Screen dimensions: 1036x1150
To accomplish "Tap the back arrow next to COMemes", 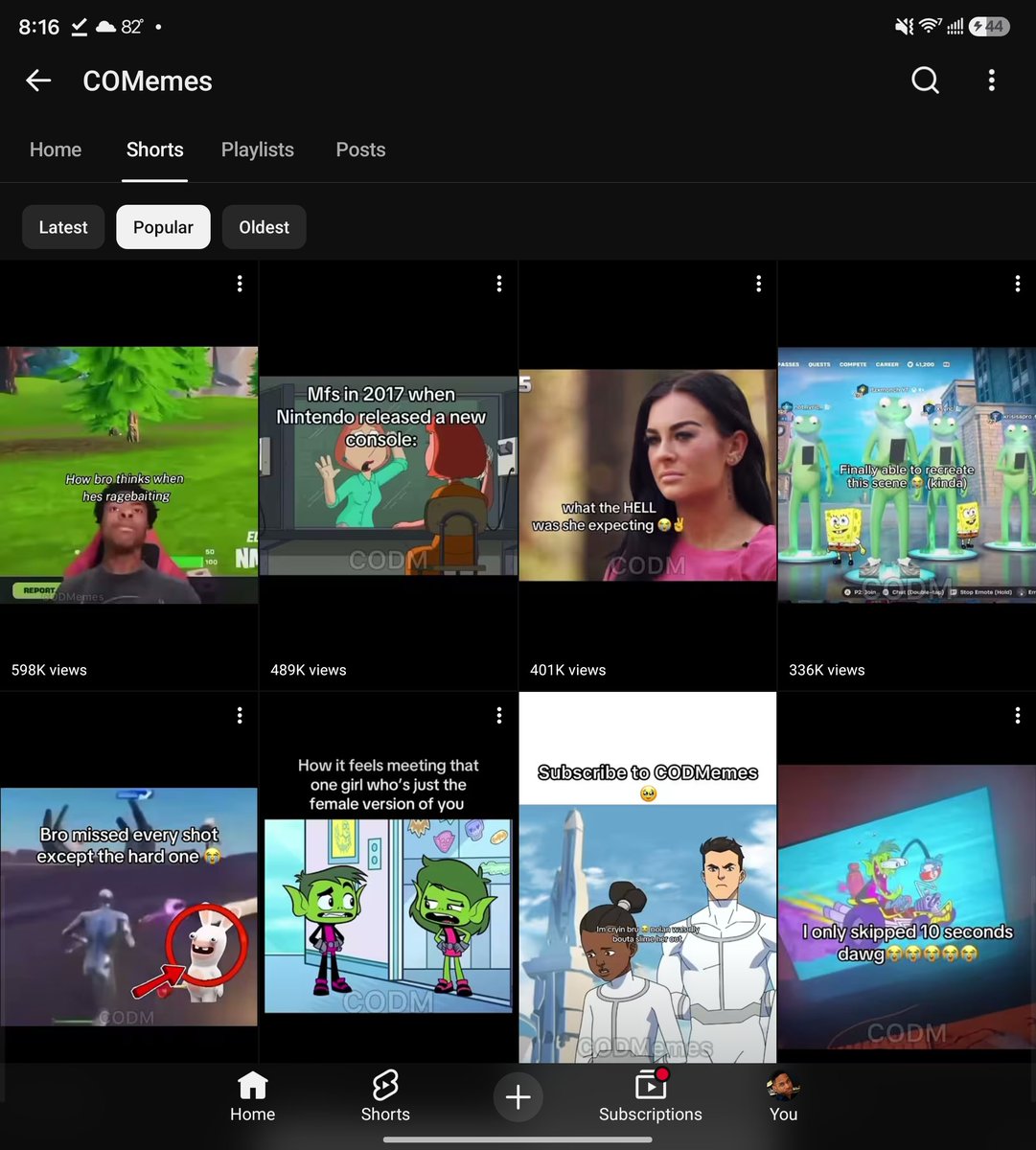I will pos(38,80).
